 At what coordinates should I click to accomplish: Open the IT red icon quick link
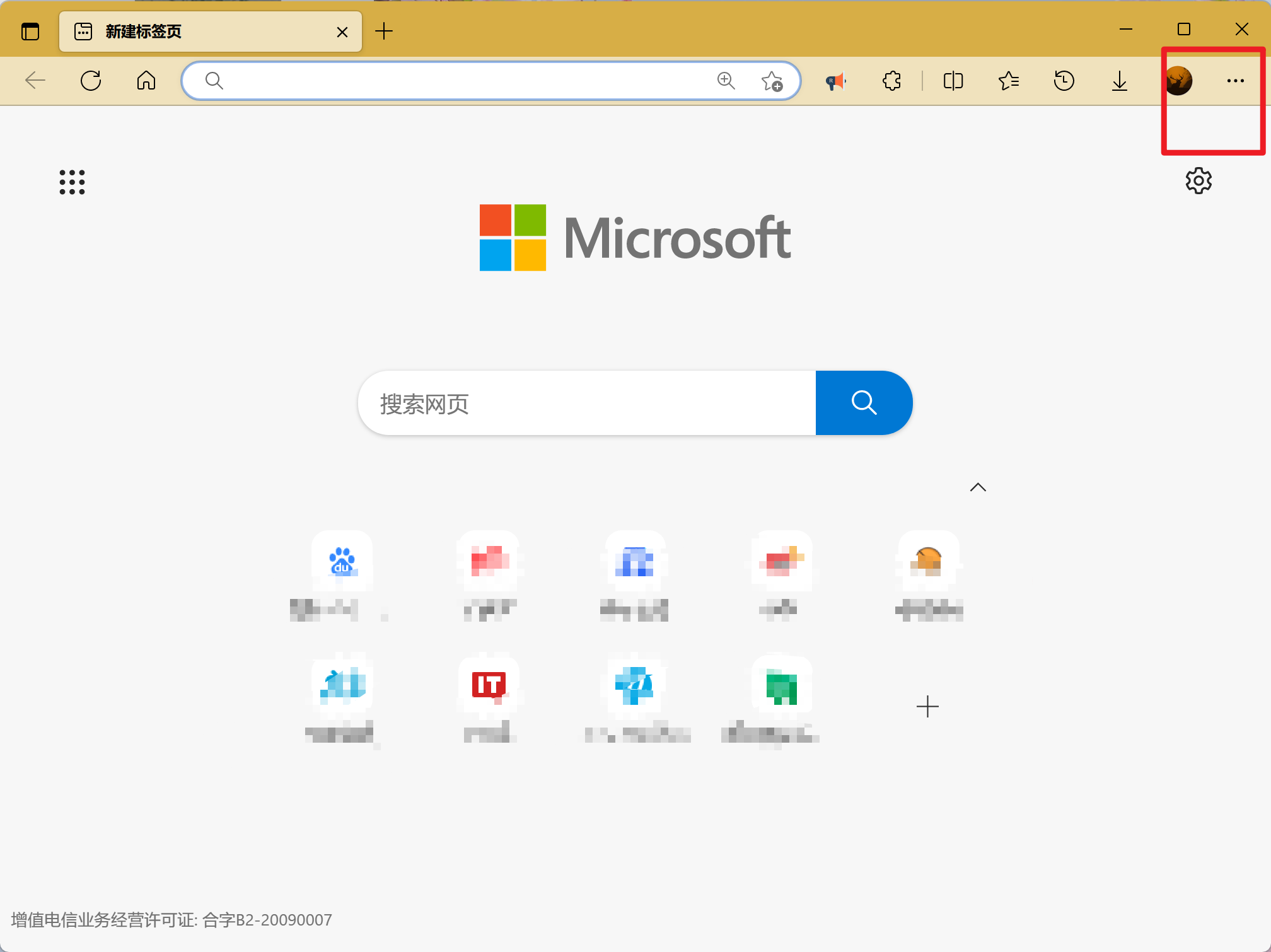pos(489,685)
